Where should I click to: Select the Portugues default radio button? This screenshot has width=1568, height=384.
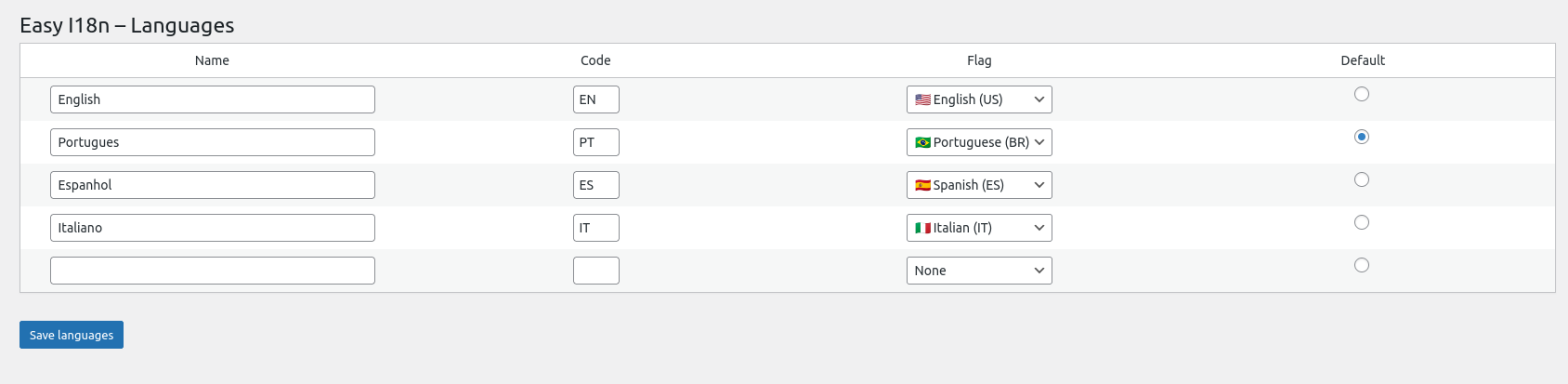click(x=1362, y=137)
